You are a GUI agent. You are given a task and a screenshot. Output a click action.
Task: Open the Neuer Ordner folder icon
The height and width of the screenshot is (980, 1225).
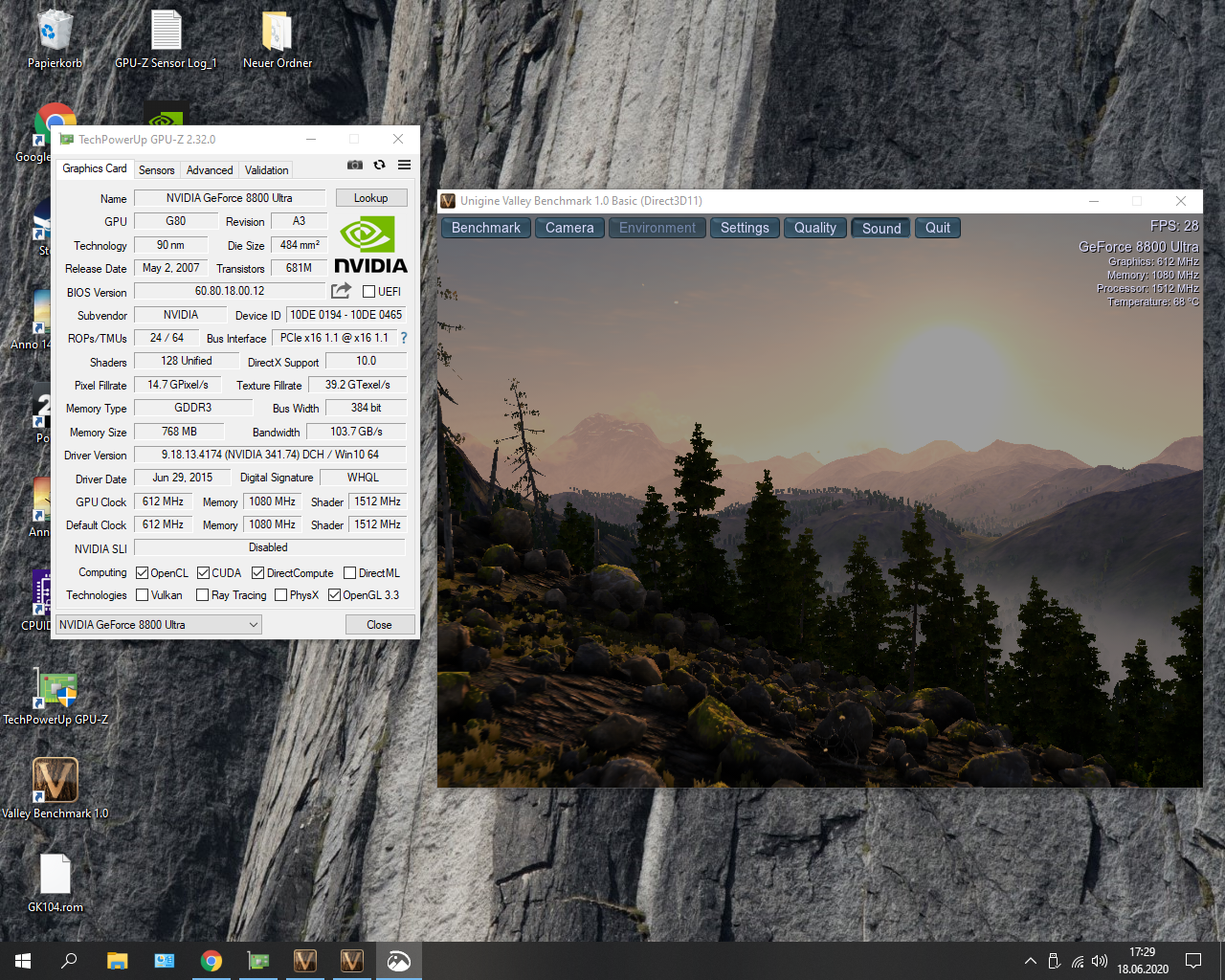click(x=278, y=39)
